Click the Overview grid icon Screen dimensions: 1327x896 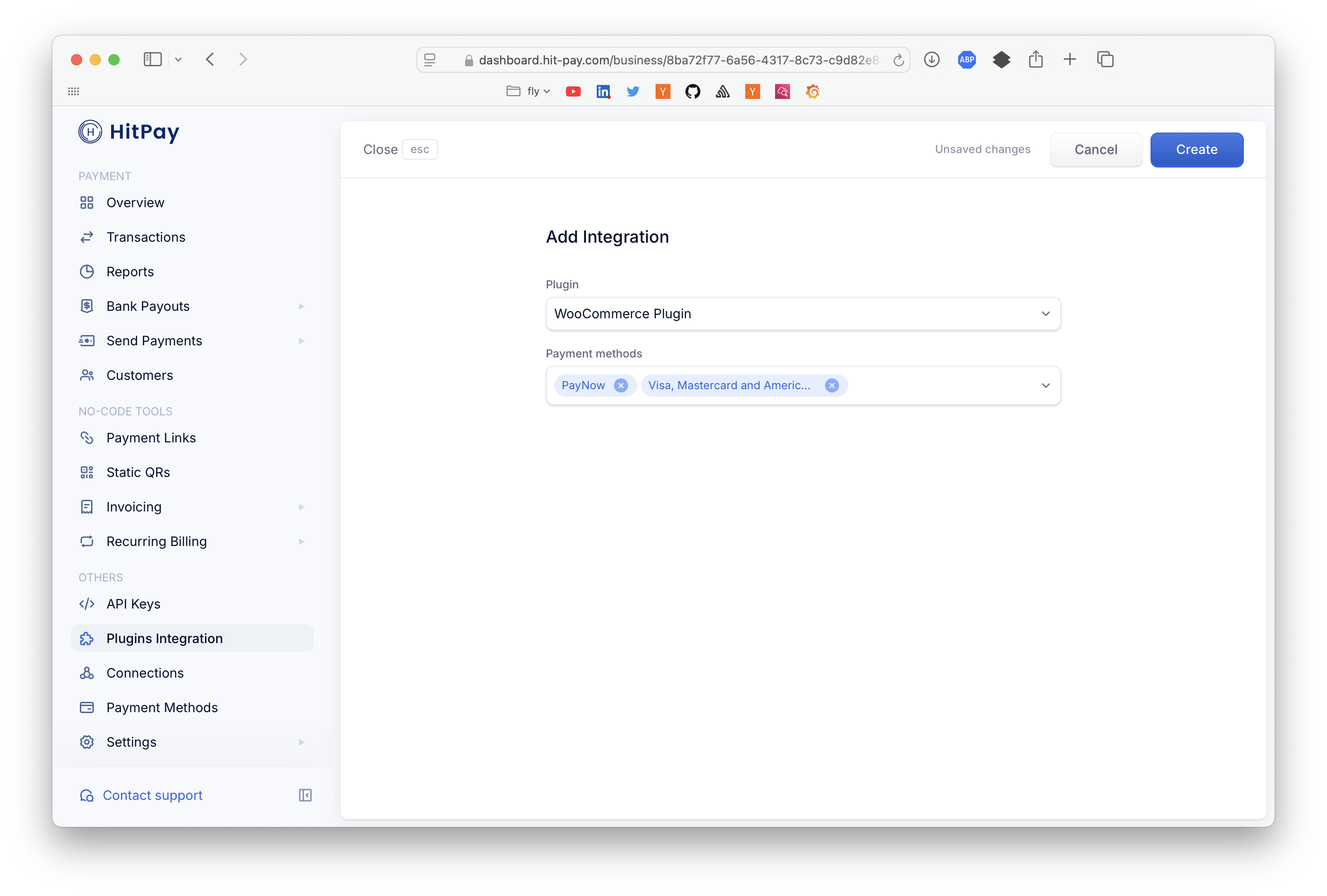point(87,203)
